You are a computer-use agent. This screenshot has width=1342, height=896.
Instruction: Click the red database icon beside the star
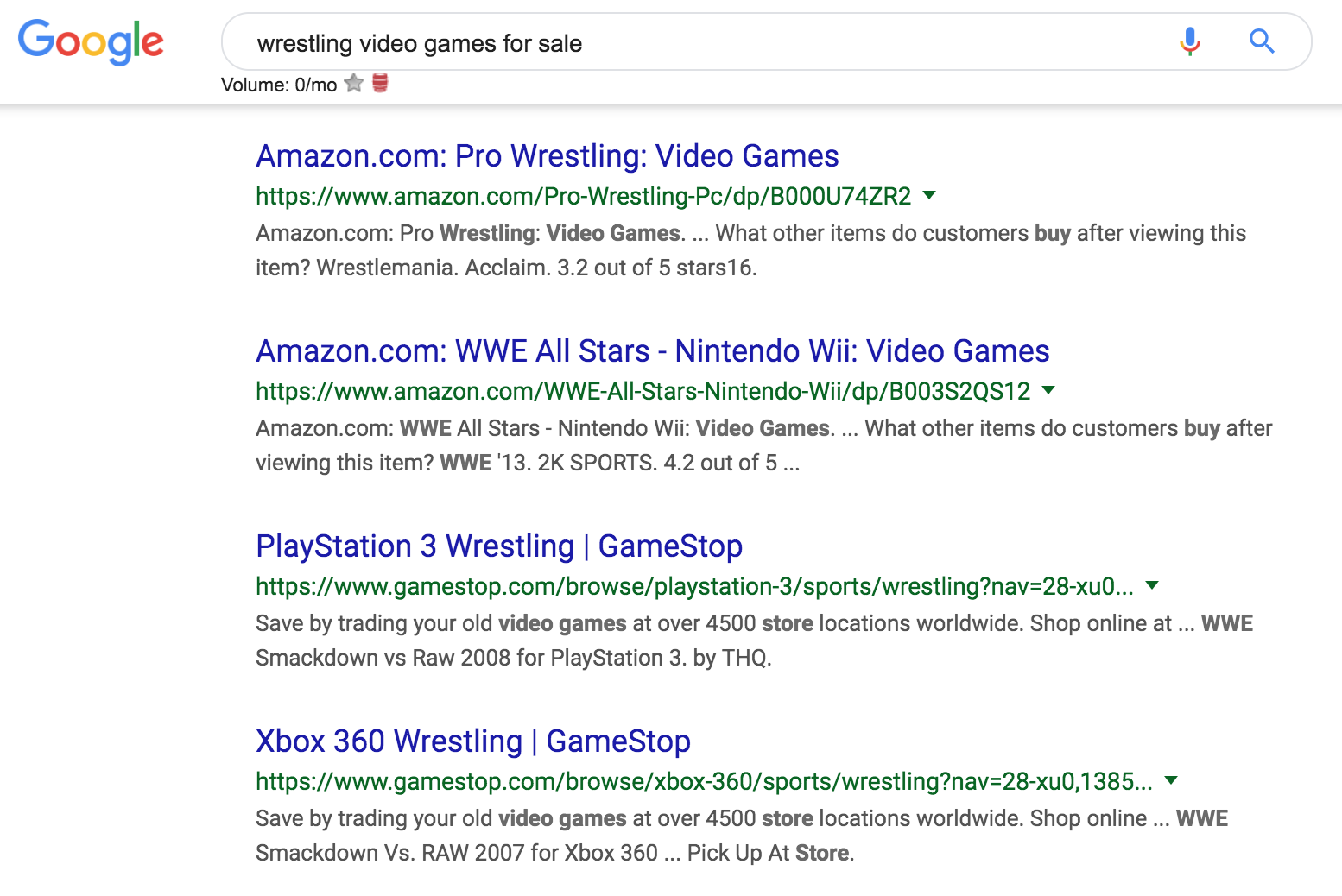(x=380, y=83)
